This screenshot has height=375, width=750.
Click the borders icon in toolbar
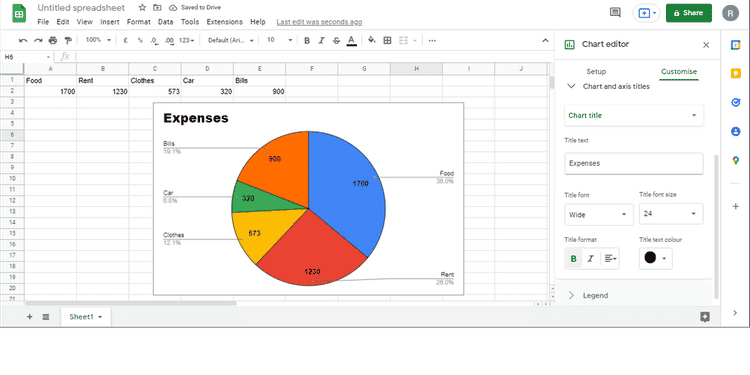point(387,41)
